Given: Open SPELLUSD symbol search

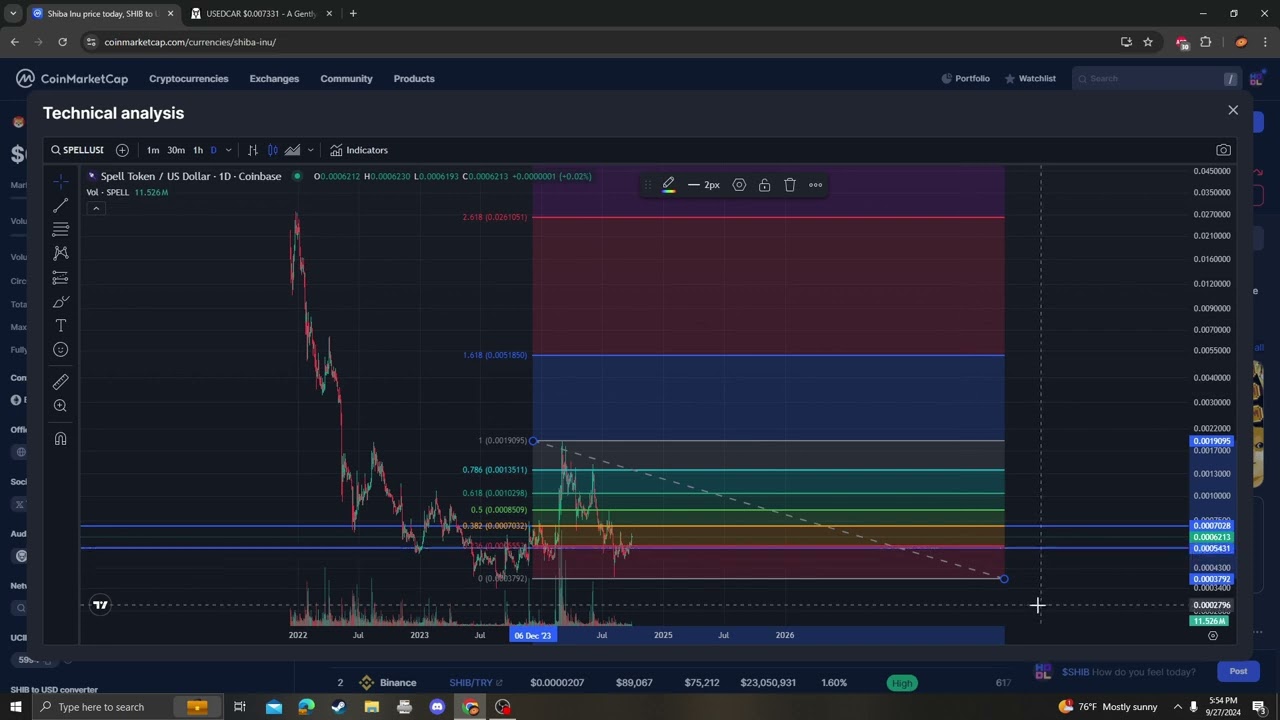Looking at the screenshot, I should pyautogui.click(x=77, y=150).
